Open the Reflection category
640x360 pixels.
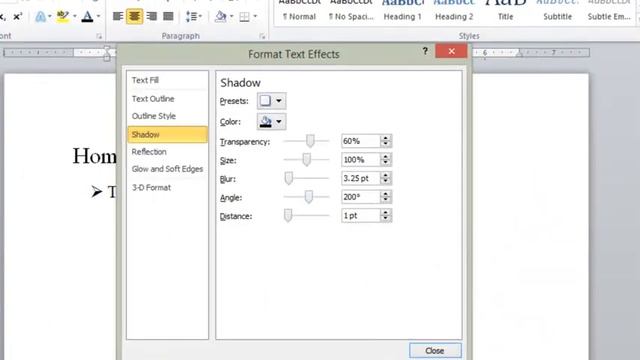point(167,152)
